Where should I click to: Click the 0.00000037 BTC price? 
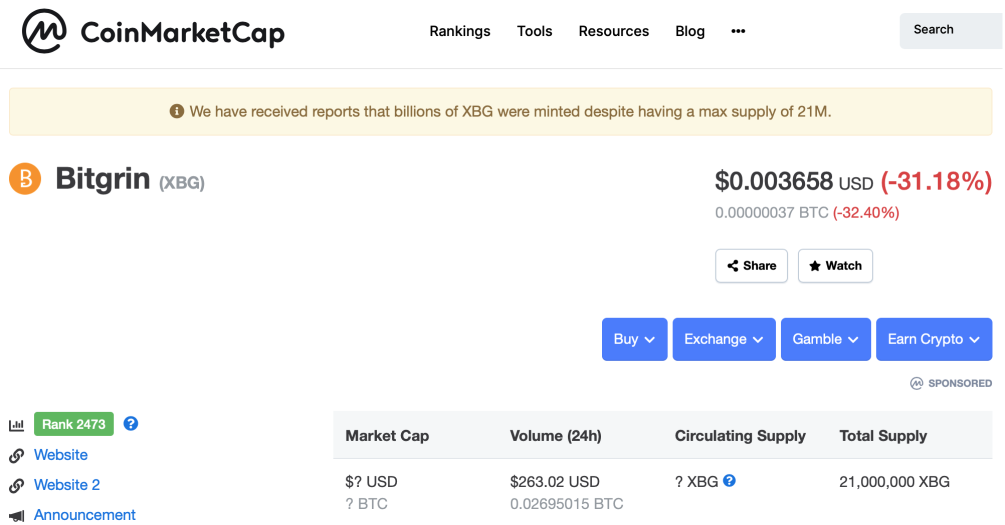pos(772,213)
